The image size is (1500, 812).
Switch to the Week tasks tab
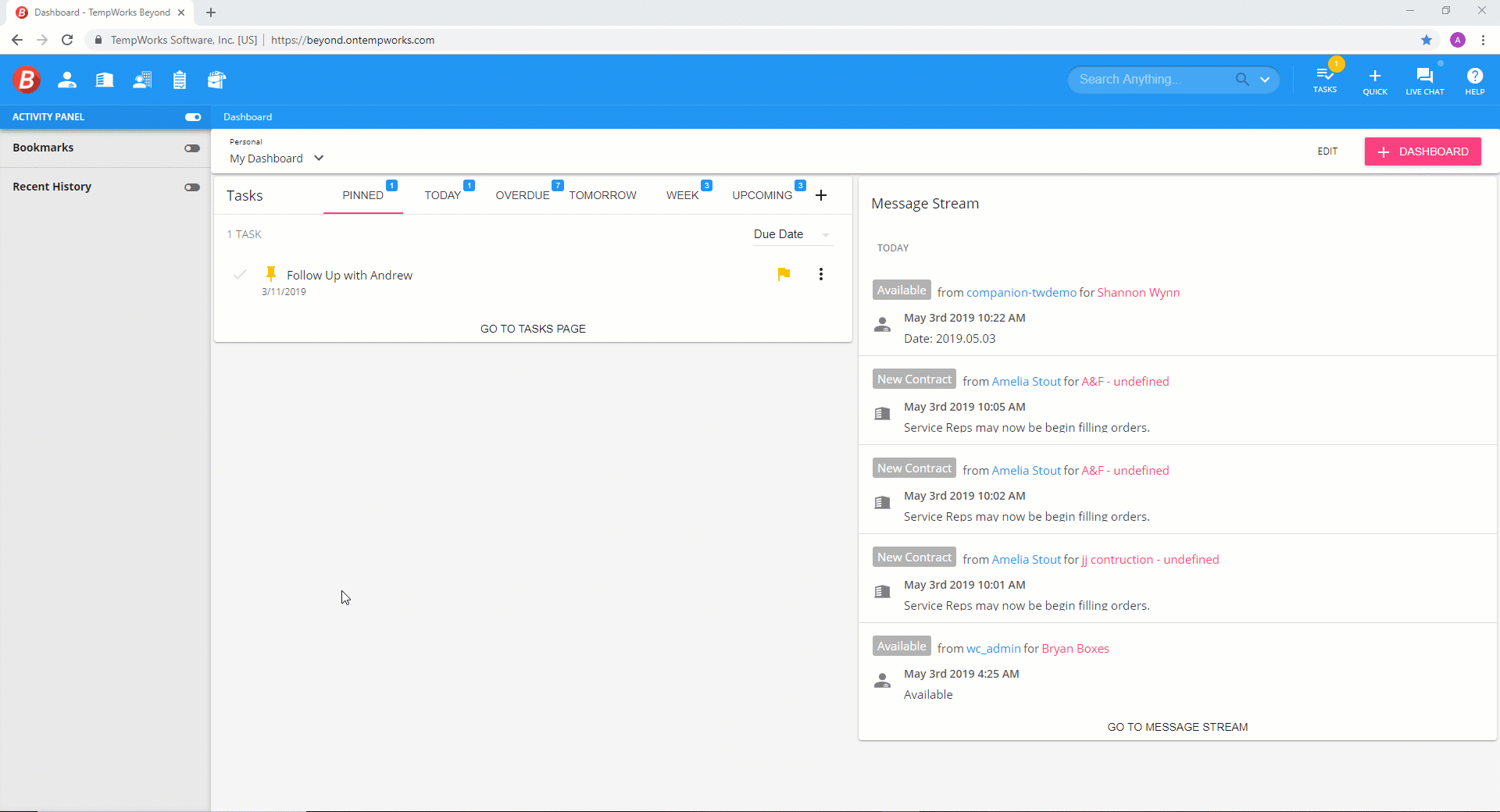683,195
